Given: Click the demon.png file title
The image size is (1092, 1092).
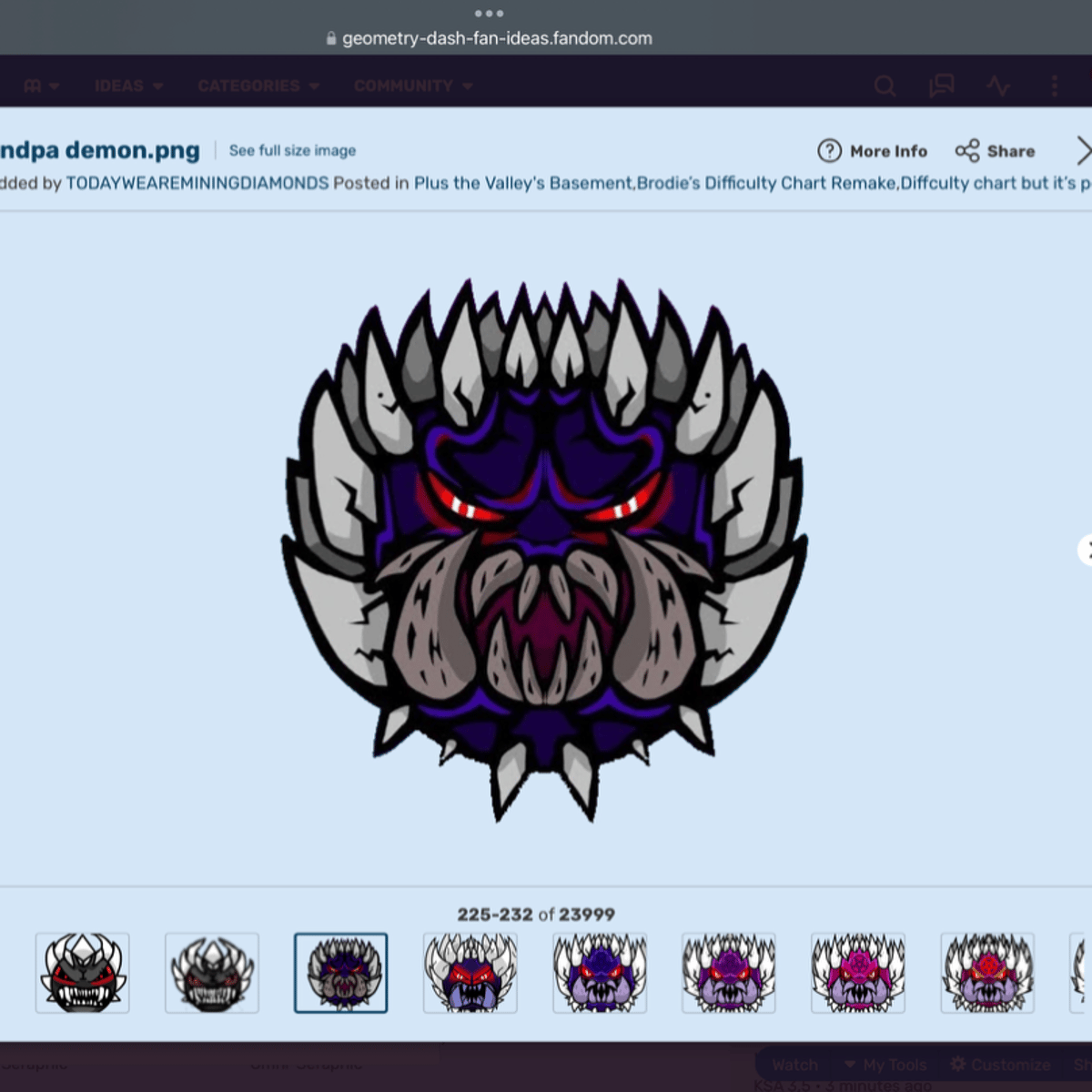Looking at the screenshot, I should click(100, 150).
